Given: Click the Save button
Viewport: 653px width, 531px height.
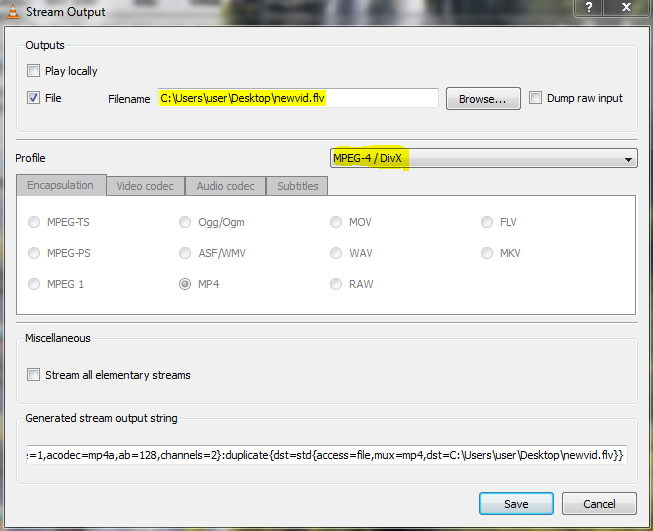Looking at the screenshot, I should click(516, 504).
